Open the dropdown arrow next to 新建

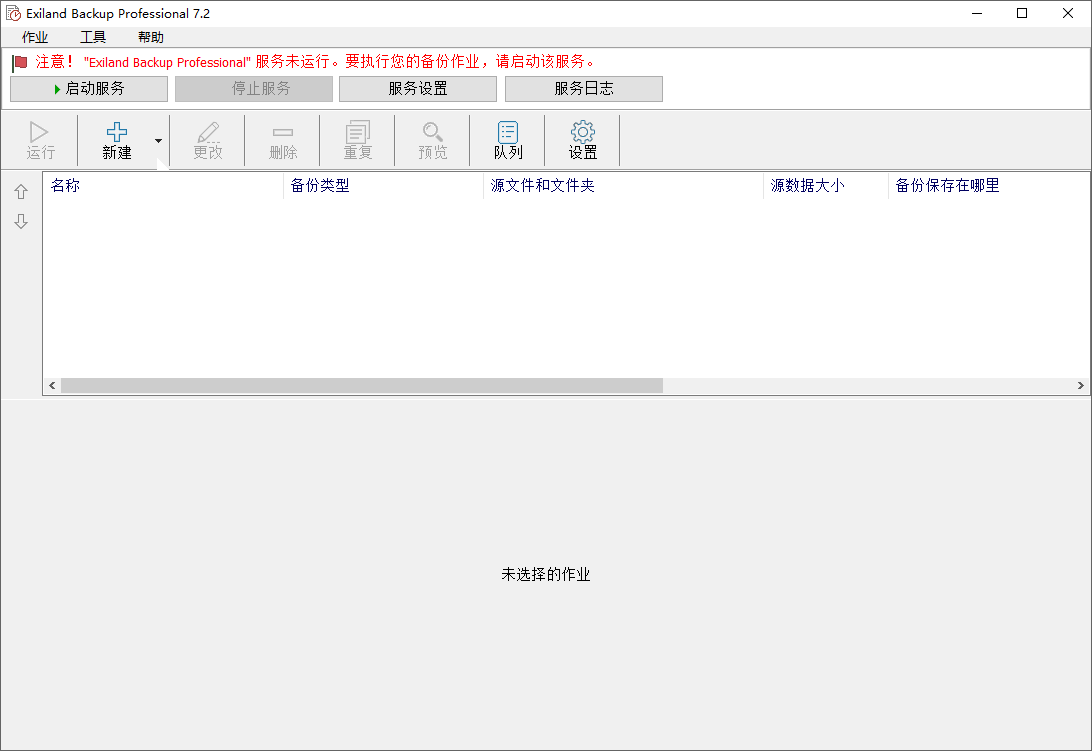tap(159, 141)
